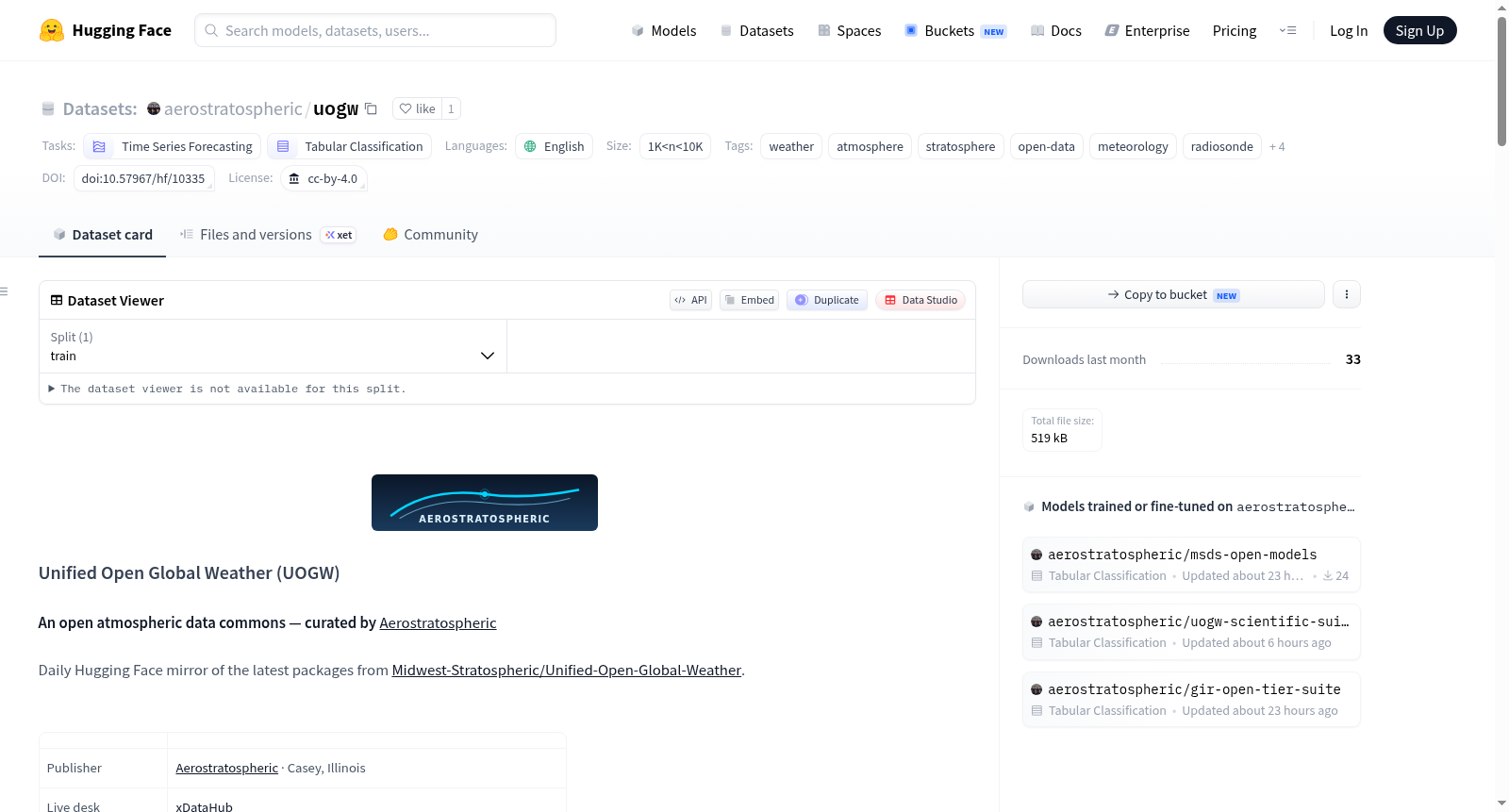Click the Downloads last month value 33
This screenshot has height=812, width=1509.
(1353, 359)
